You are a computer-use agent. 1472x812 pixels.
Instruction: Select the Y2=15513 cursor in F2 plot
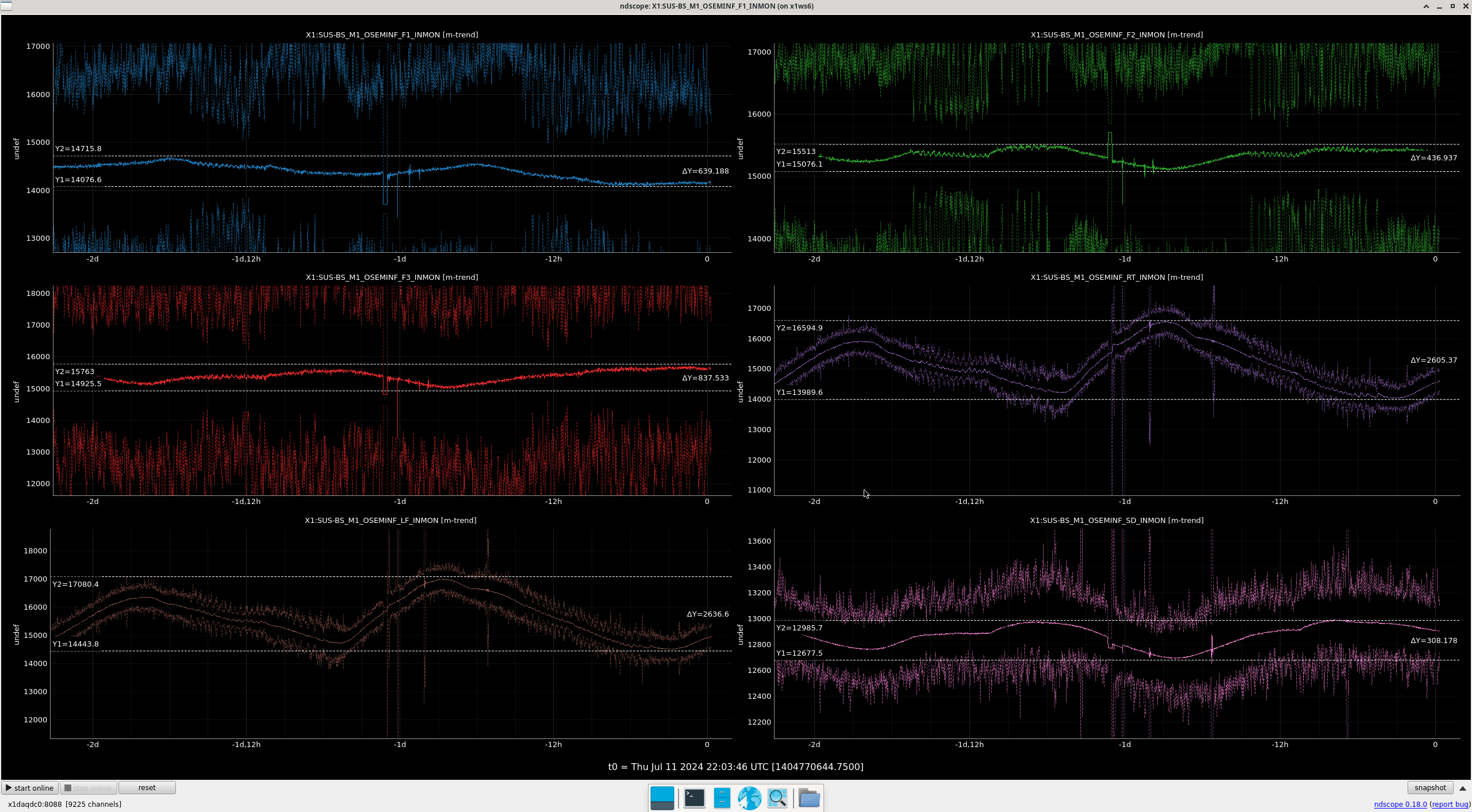click(796, 151)
